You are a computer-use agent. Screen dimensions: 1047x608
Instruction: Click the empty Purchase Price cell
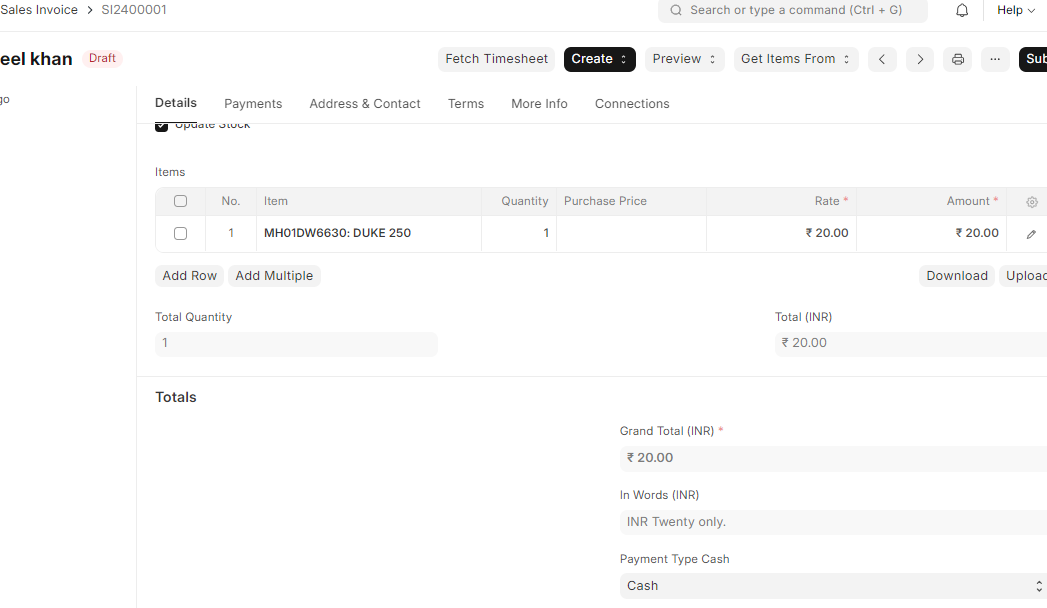point(631,234)
